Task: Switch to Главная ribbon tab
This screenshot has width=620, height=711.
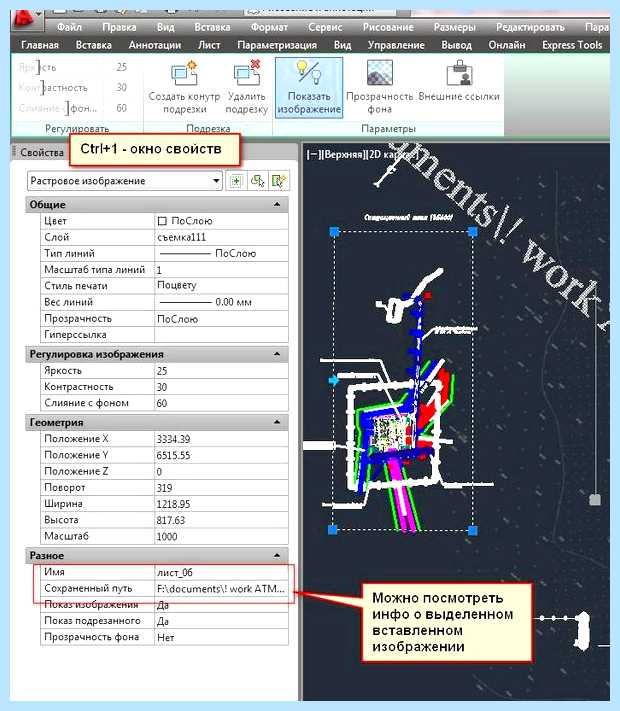Action: click(40, 45)
